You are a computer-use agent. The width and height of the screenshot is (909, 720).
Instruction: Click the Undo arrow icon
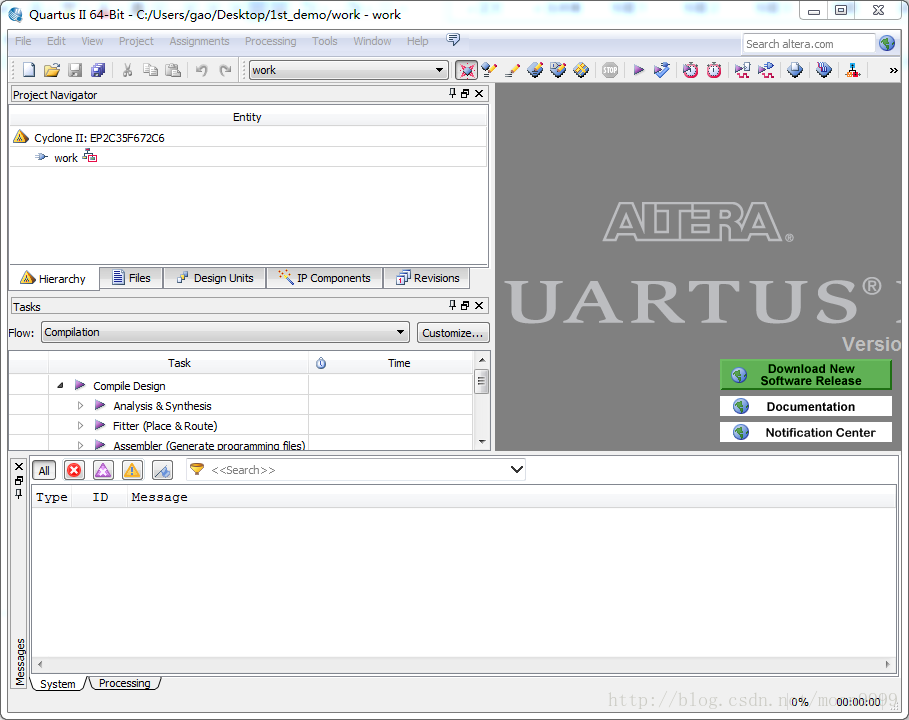click(202, 70)
